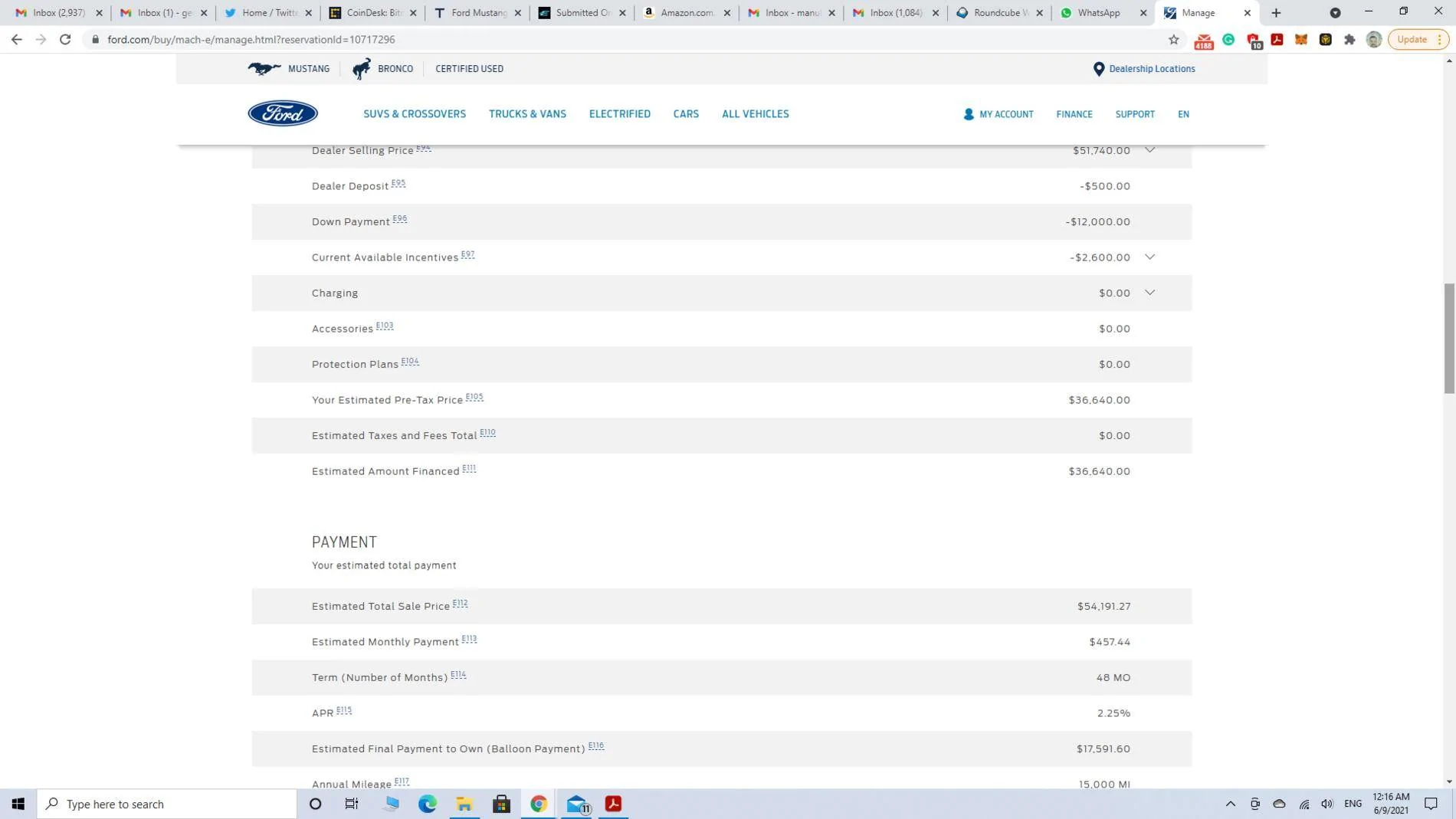The height and width of the screenshot is (819, 1456).
Task: Click the MetaMask fox extension icon
Action: pos(1300,39)
